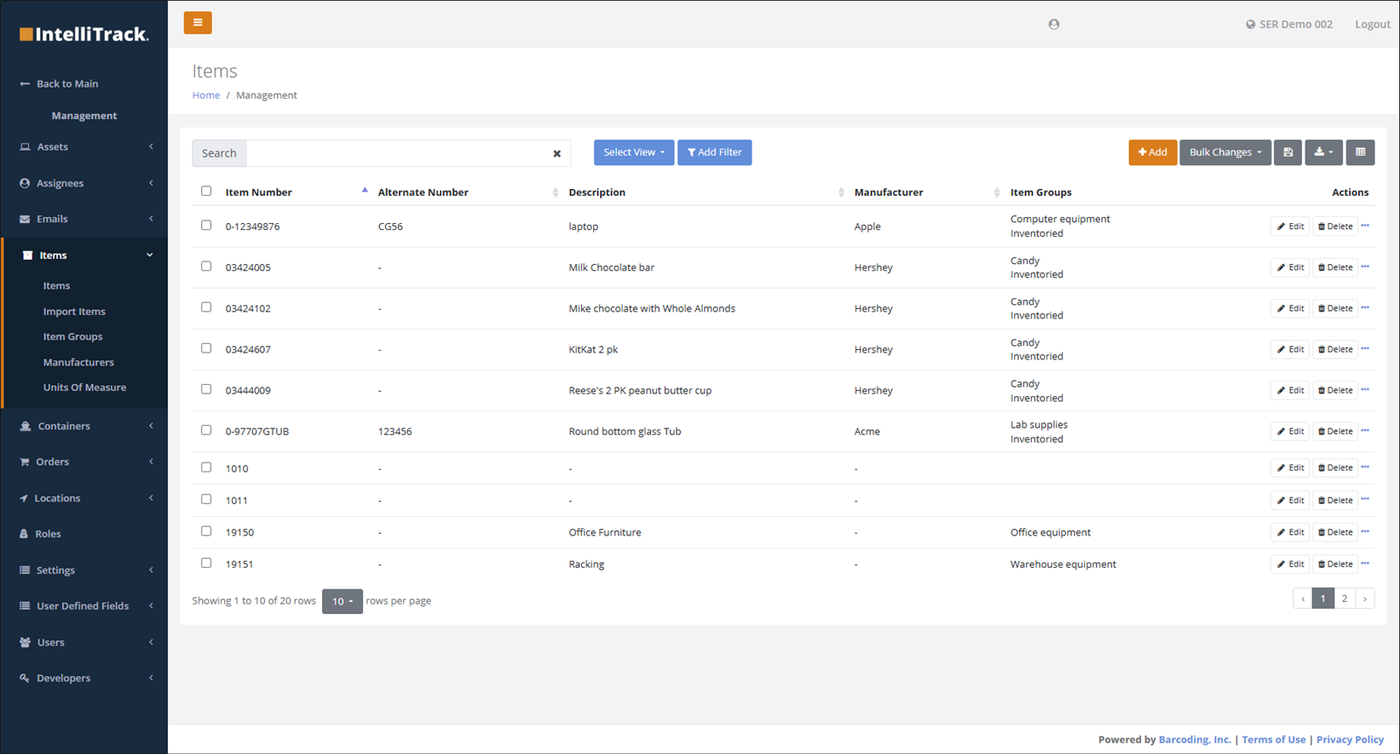1400x754 pixels.
Task: Click the Roles lock icon in sidebar
Action: 24,534
